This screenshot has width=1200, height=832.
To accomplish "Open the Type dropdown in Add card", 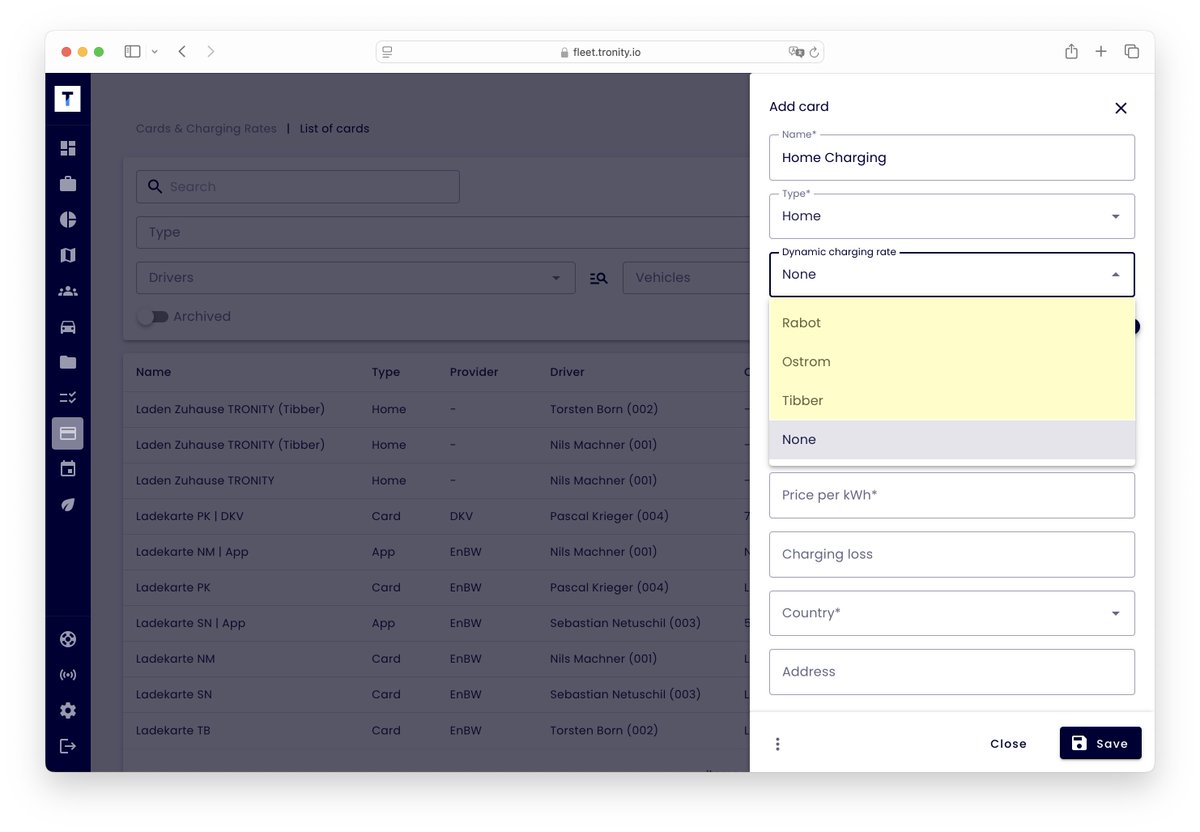I will click(952, 216).
